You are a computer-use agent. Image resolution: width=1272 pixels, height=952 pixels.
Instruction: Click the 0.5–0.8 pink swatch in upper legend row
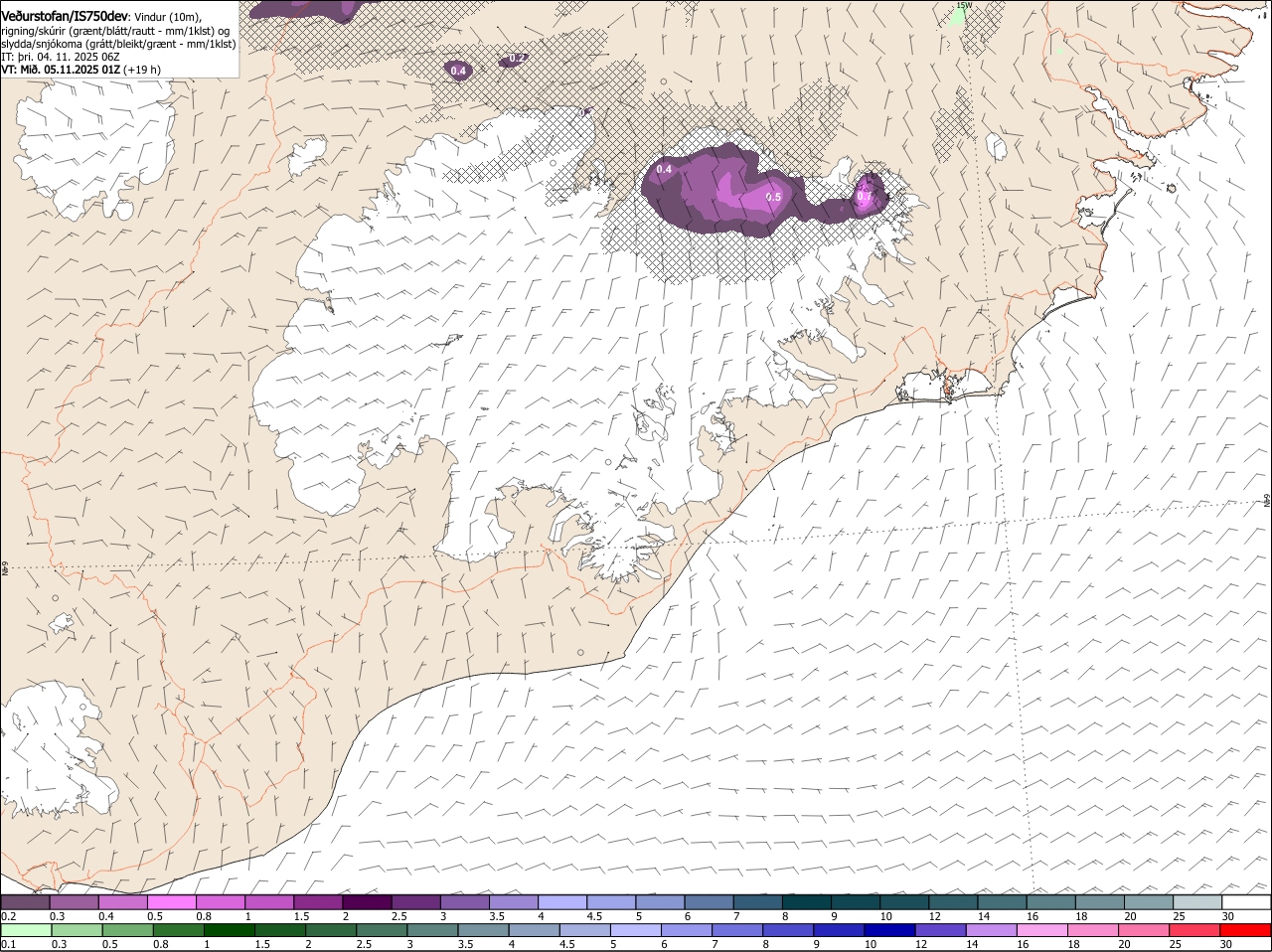172,902
